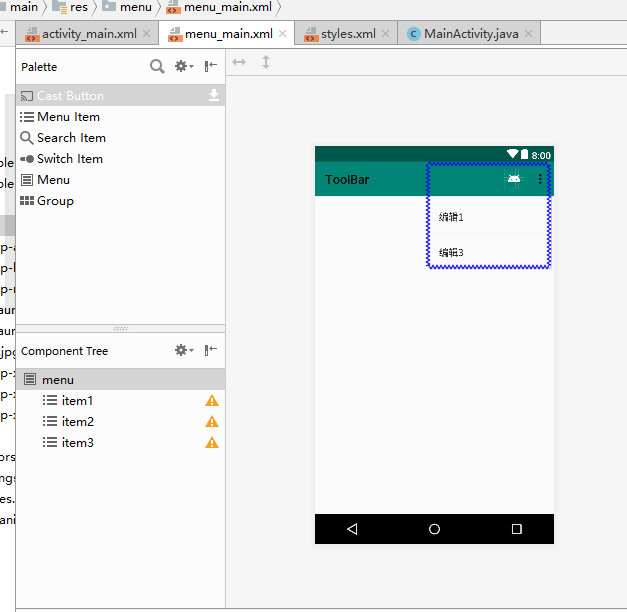The width and height of the screenshot is (627, 612).
Task: Click the Search Item magnifier icon
Action: point(26,138)
